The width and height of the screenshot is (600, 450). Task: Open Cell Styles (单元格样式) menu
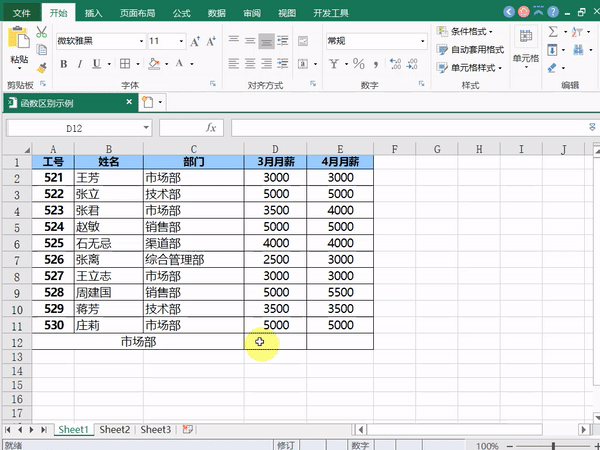tap(470, 68)
